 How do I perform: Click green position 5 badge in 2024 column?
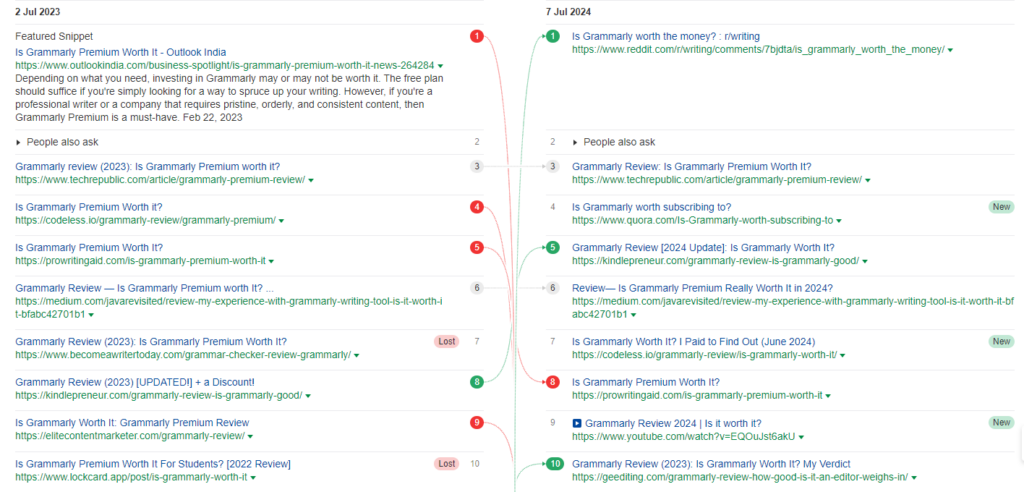click(552, 248)
